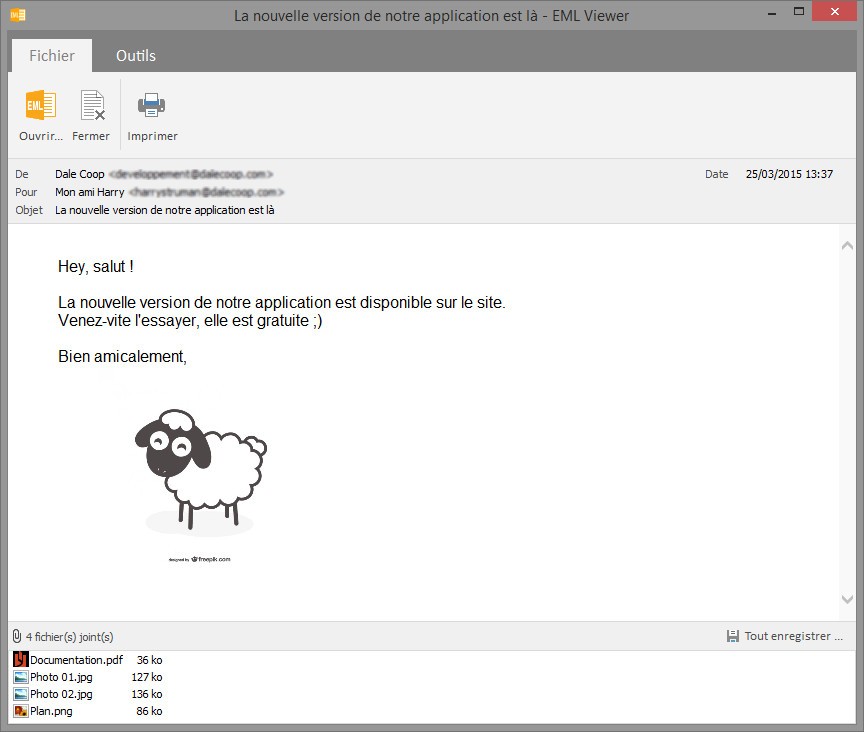Click the sheep image in the email
The width and height of the screenshot is (864, 732).
point(201,472)
